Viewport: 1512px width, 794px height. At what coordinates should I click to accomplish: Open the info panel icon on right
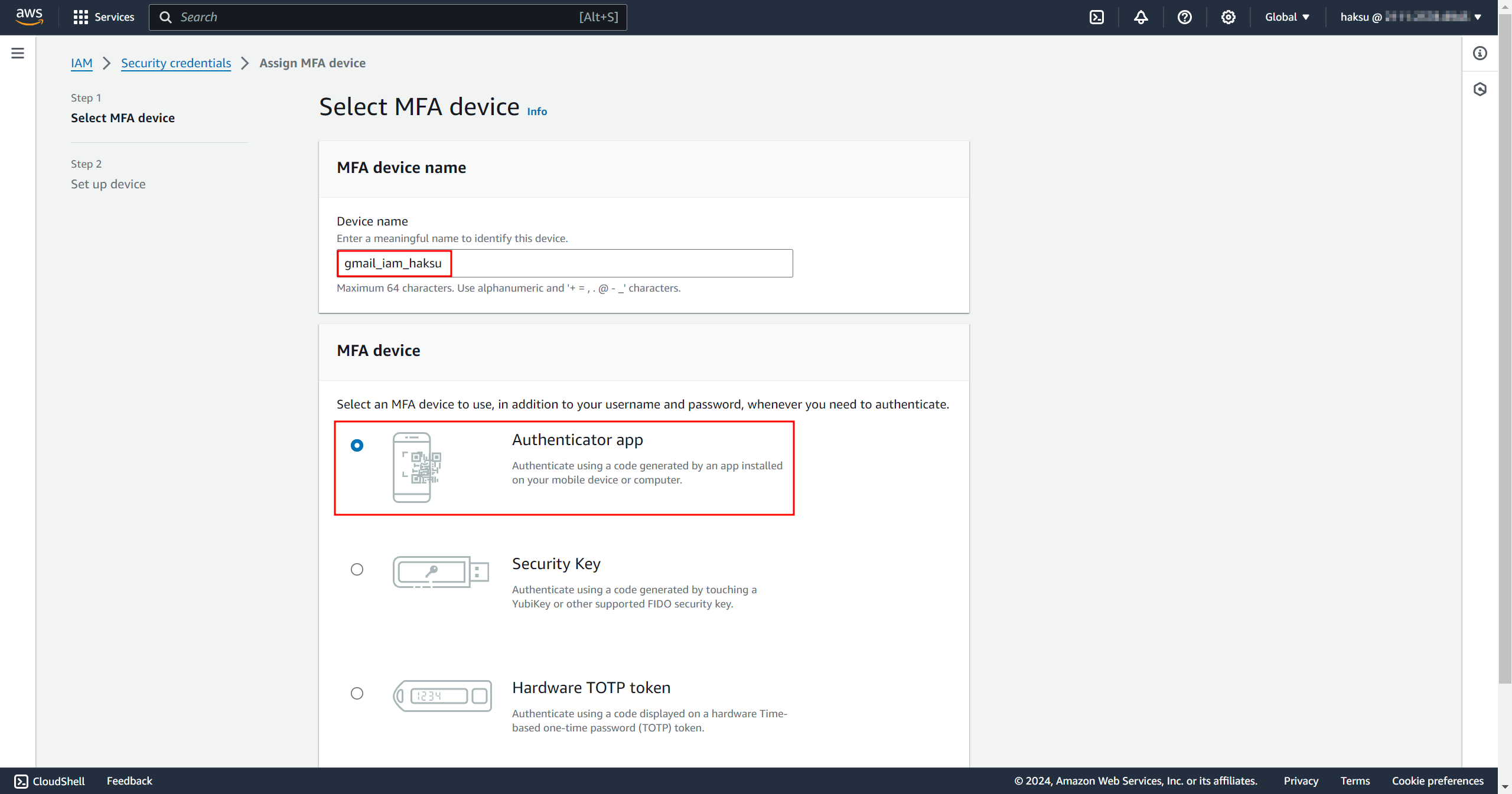coord(1480,53)
